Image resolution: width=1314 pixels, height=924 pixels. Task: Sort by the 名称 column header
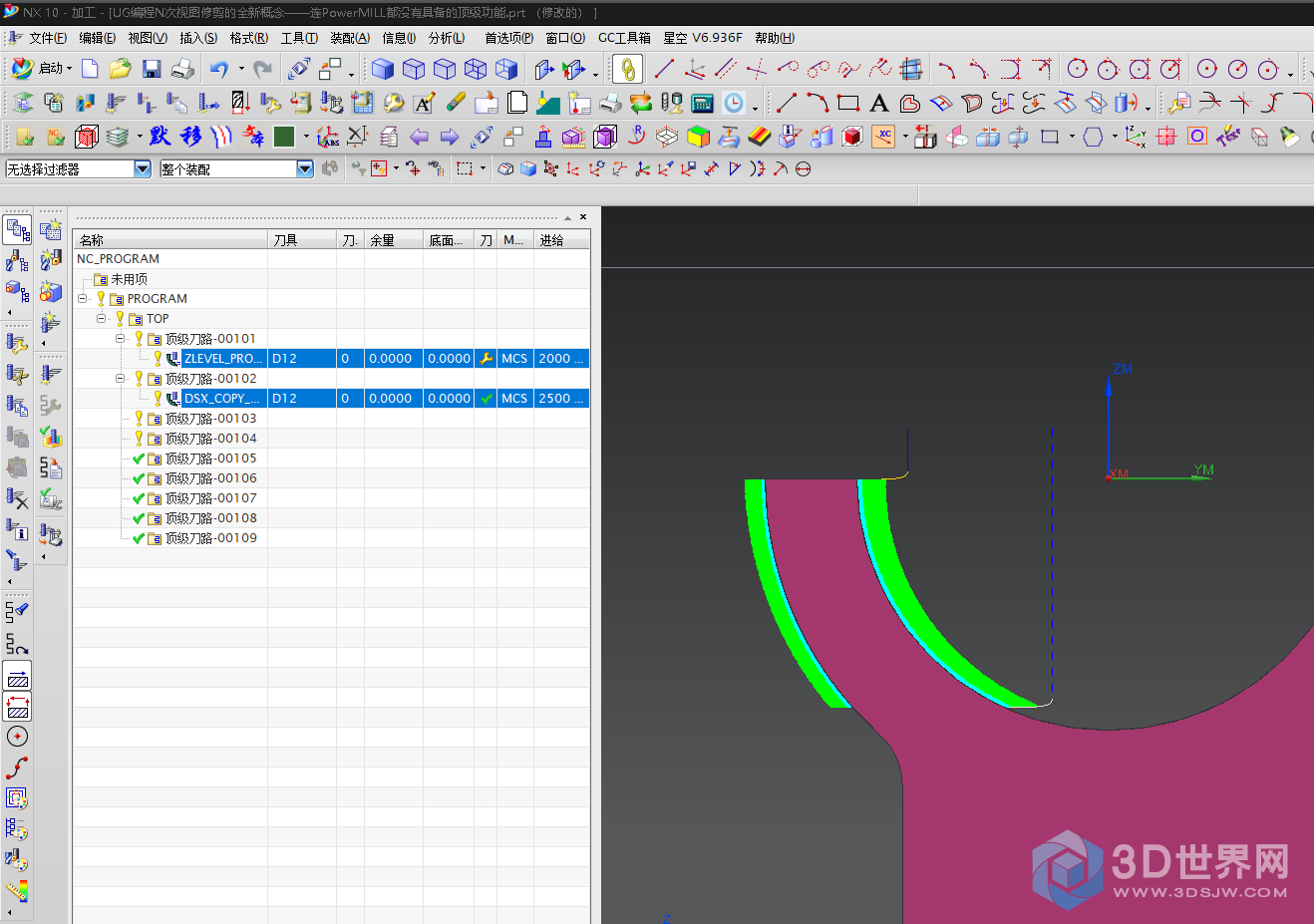(170, 239)
